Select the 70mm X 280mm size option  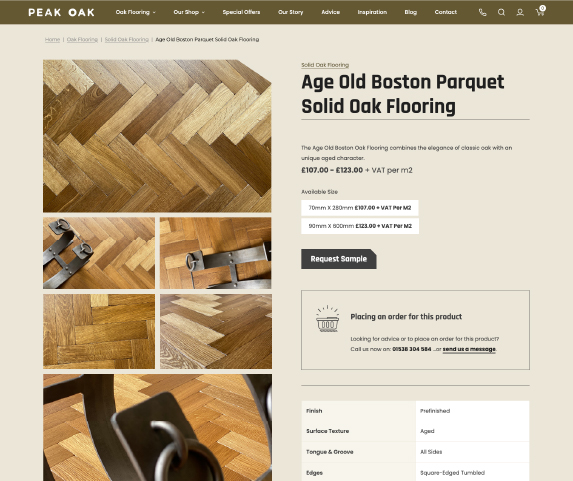coord(360,208)
